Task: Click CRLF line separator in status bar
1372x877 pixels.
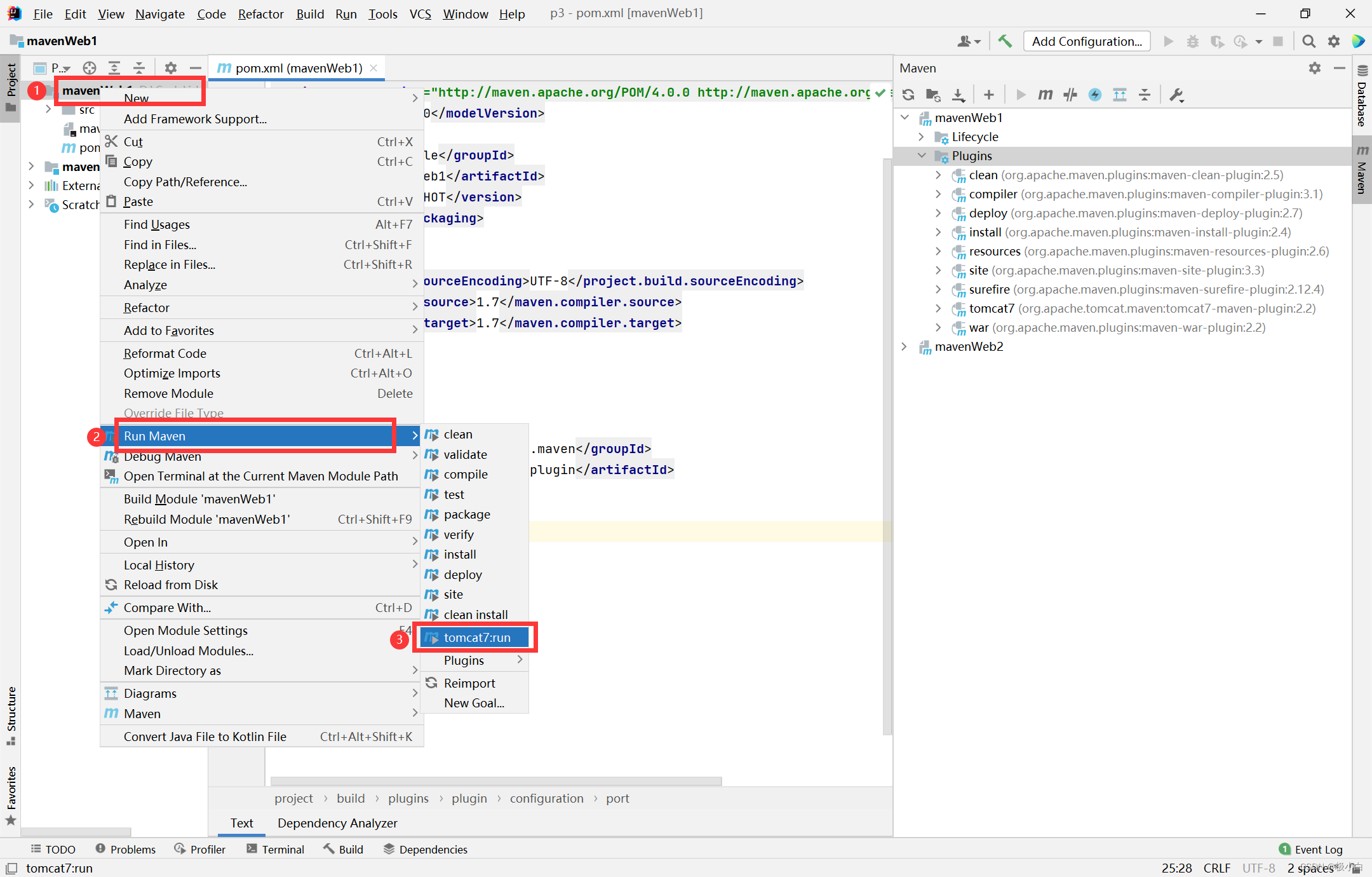Action: 1216,868
